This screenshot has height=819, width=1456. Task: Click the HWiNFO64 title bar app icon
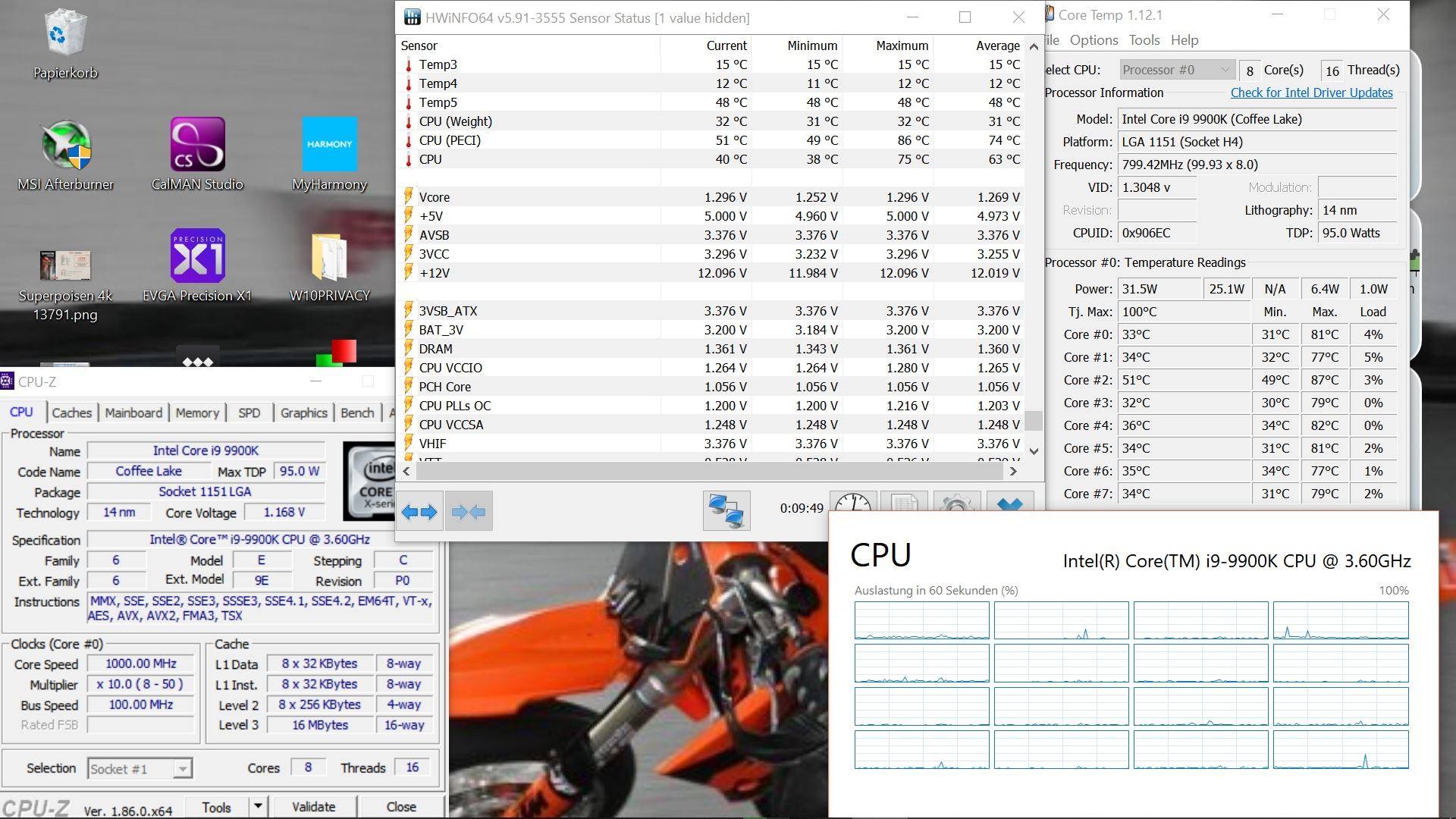pos(412,17)
